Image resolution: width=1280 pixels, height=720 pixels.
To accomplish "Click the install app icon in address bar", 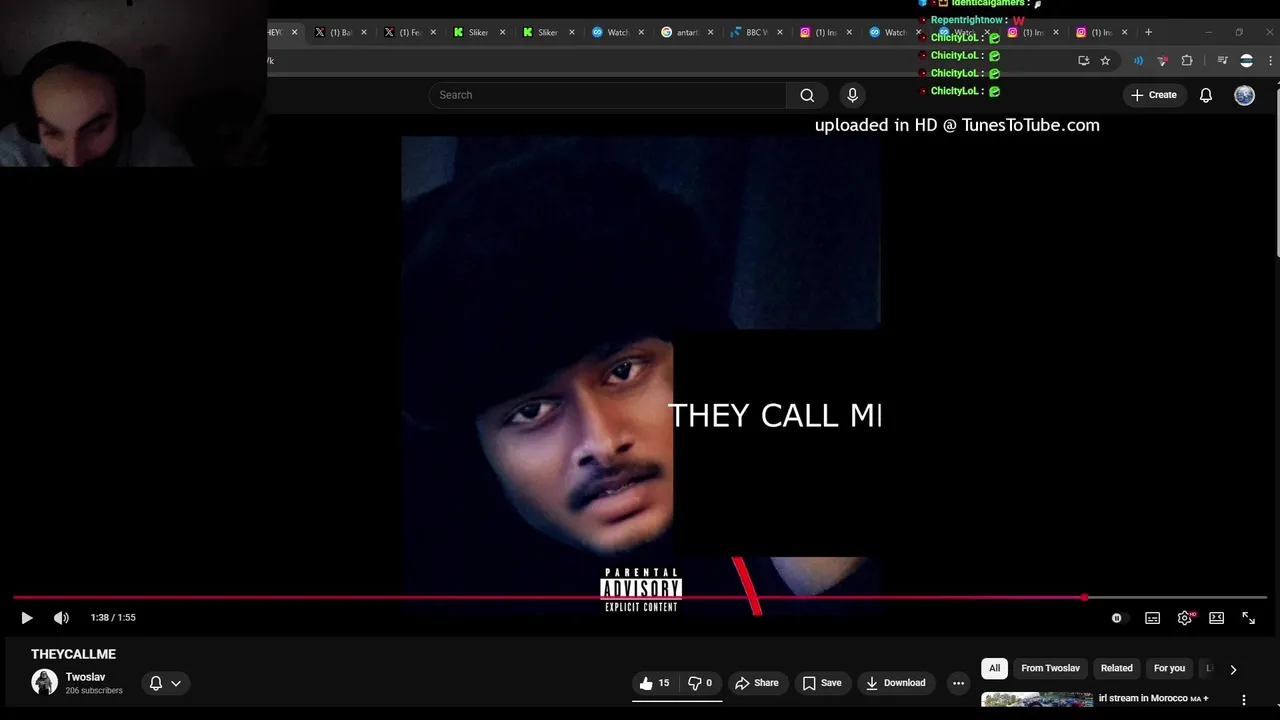I will point(1083,61).
